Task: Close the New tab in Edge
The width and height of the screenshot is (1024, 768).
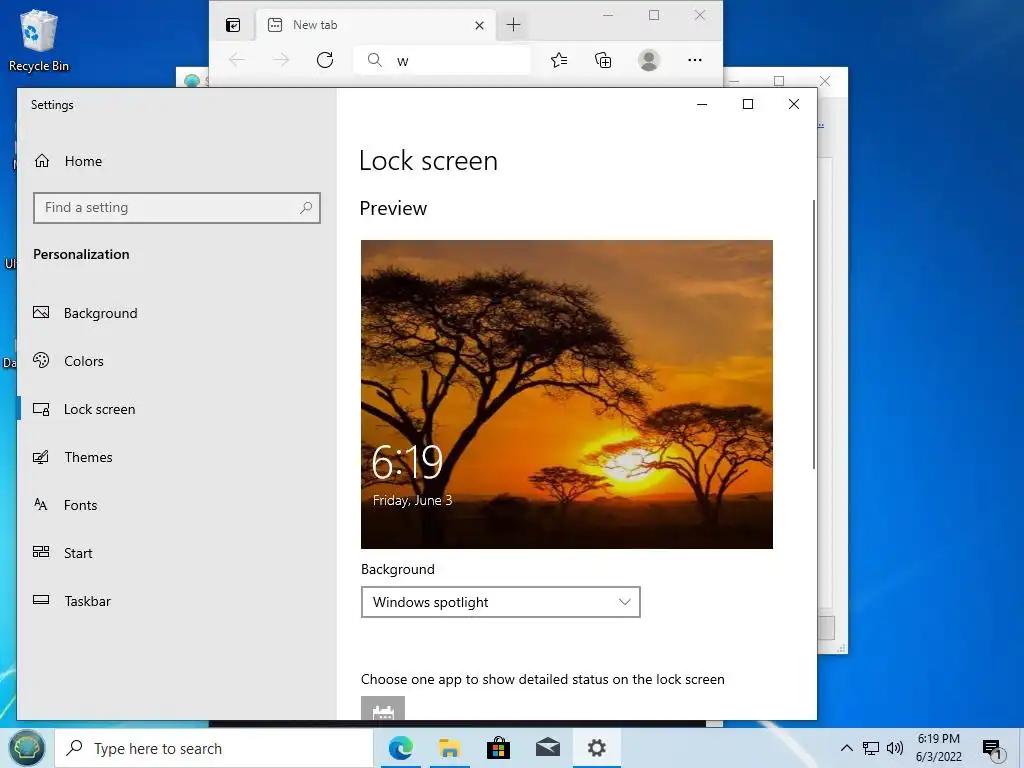Action: click(x=479, y=25)
